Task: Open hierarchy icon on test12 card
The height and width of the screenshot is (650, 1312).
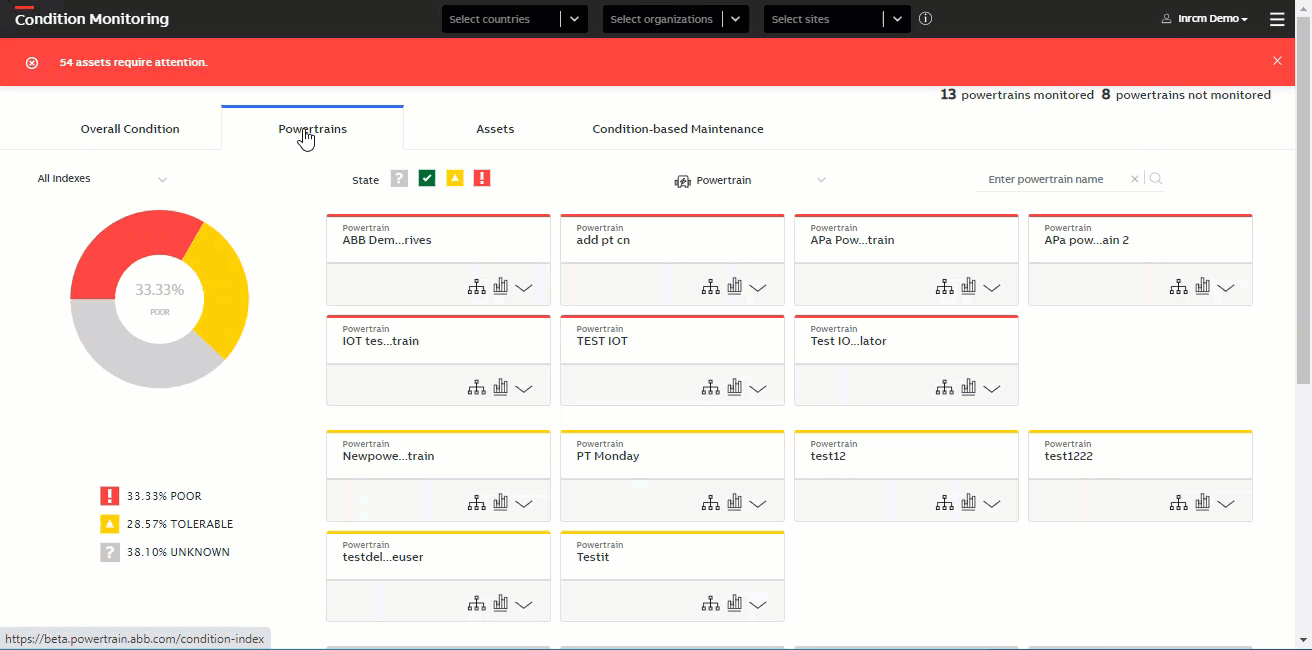Action: click(x=944, y=503)
